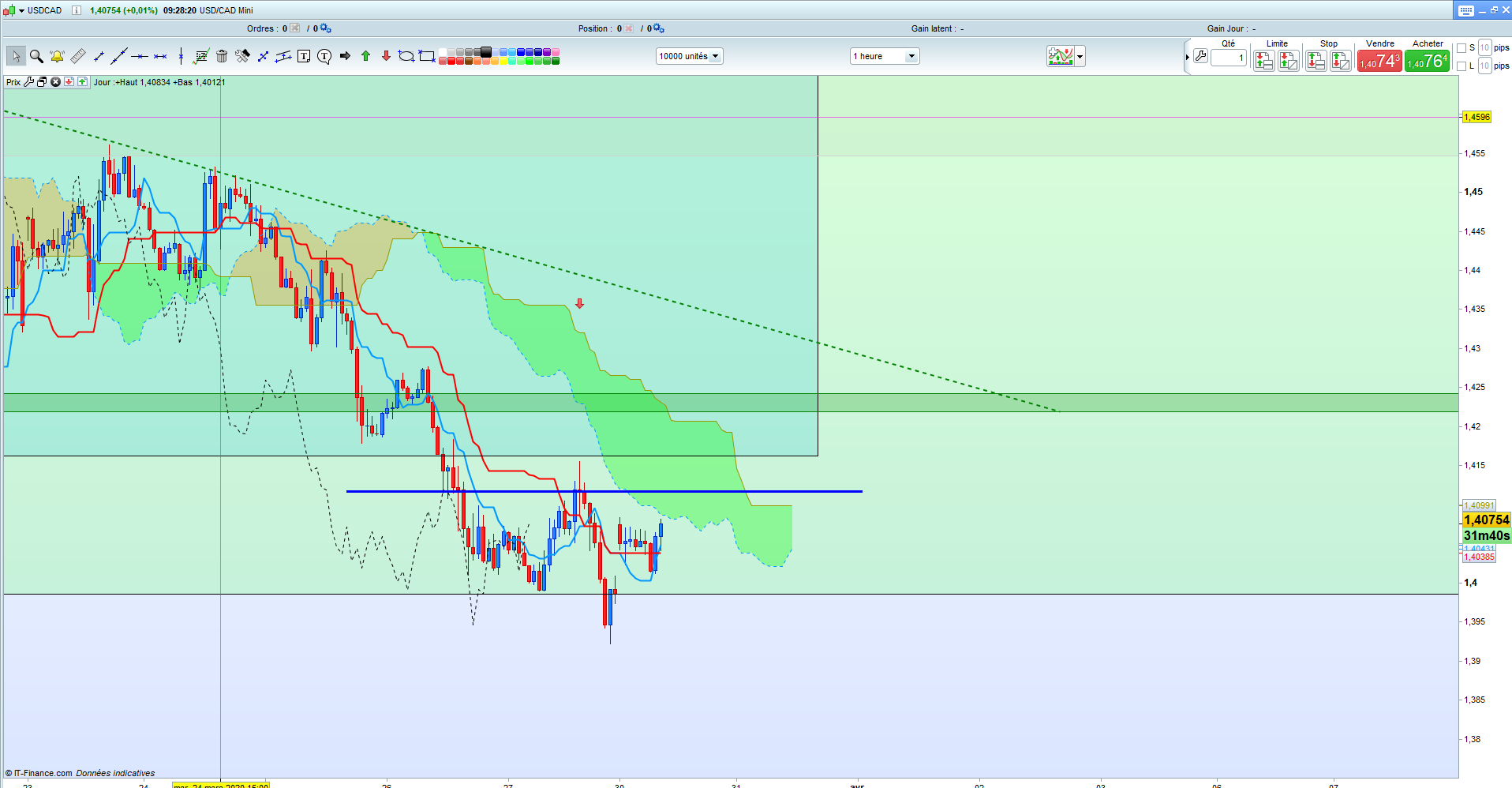Click the red down arrow price panel icon
Screen dimensions: 1512x788
coord(69,82)
